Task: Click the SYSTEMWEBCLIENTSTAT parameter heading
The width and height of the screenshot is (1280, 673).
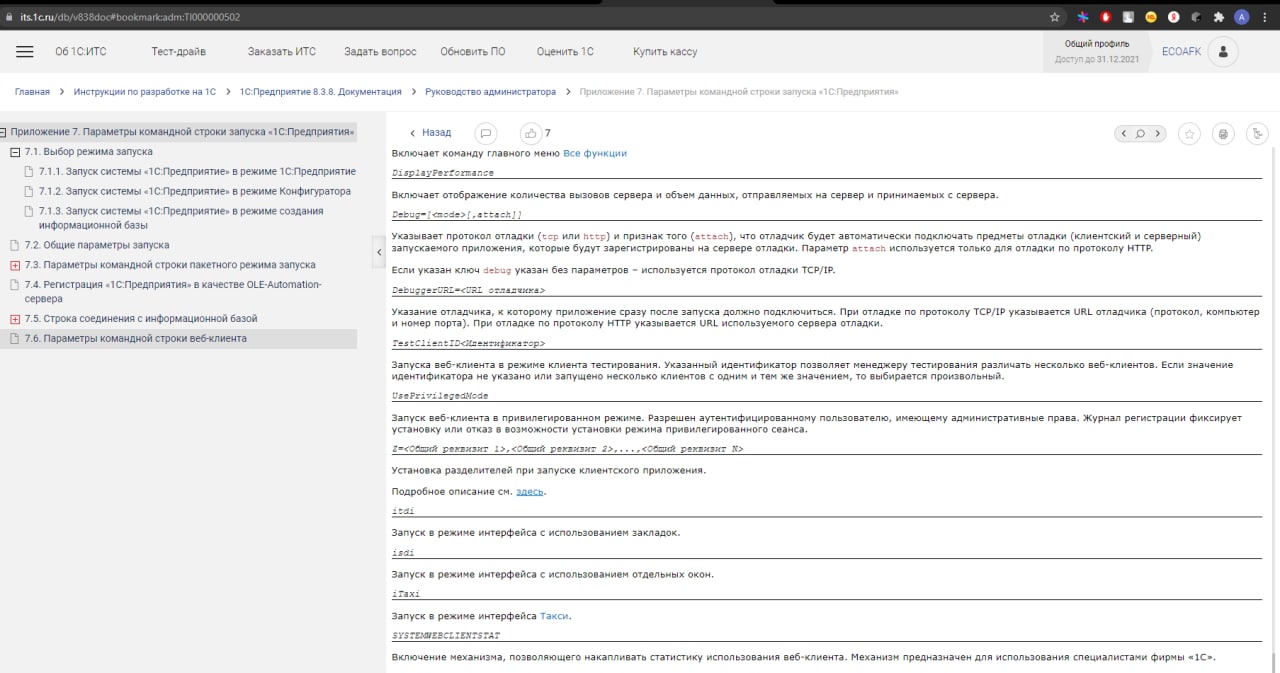Action: (x=446, y=635)
